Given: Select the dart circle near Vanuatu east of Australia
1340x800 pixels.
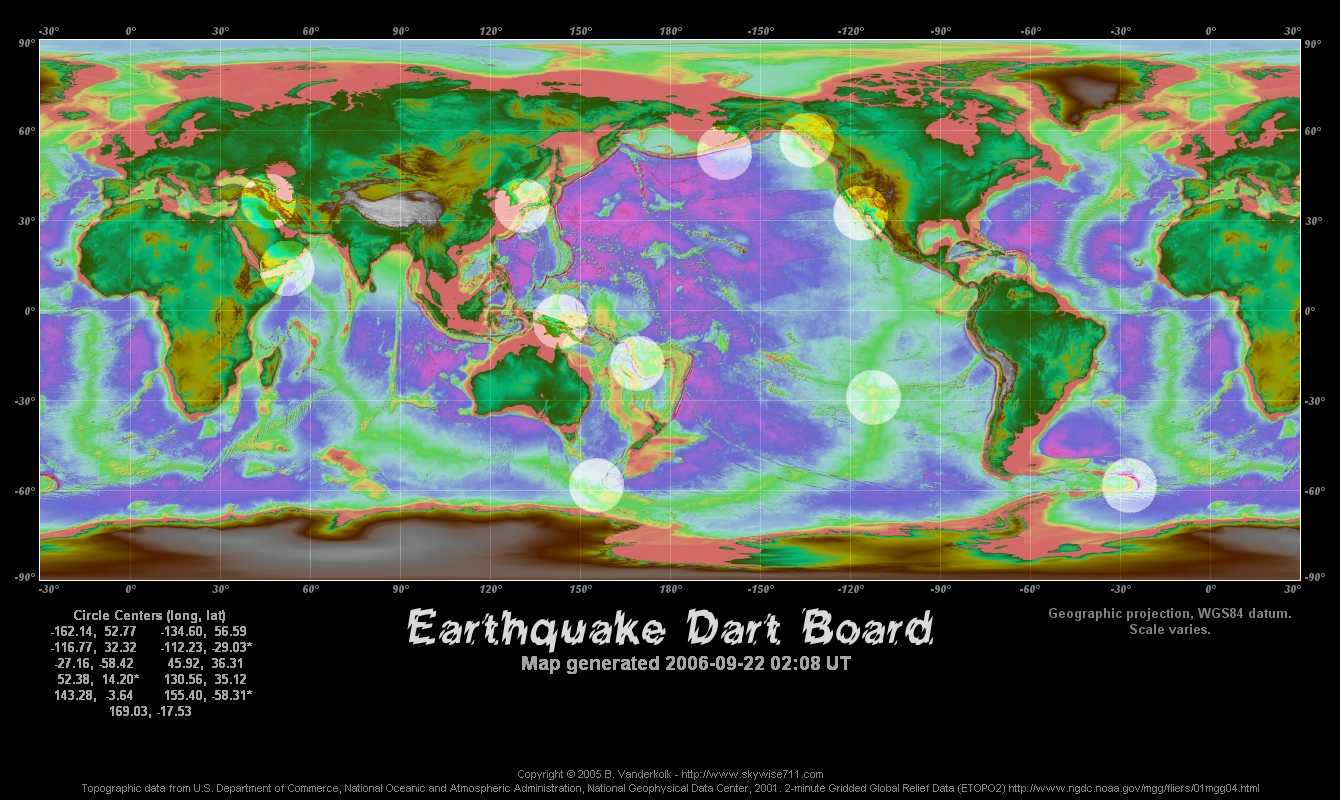Looking at the screenshot, I should (637, 363).
